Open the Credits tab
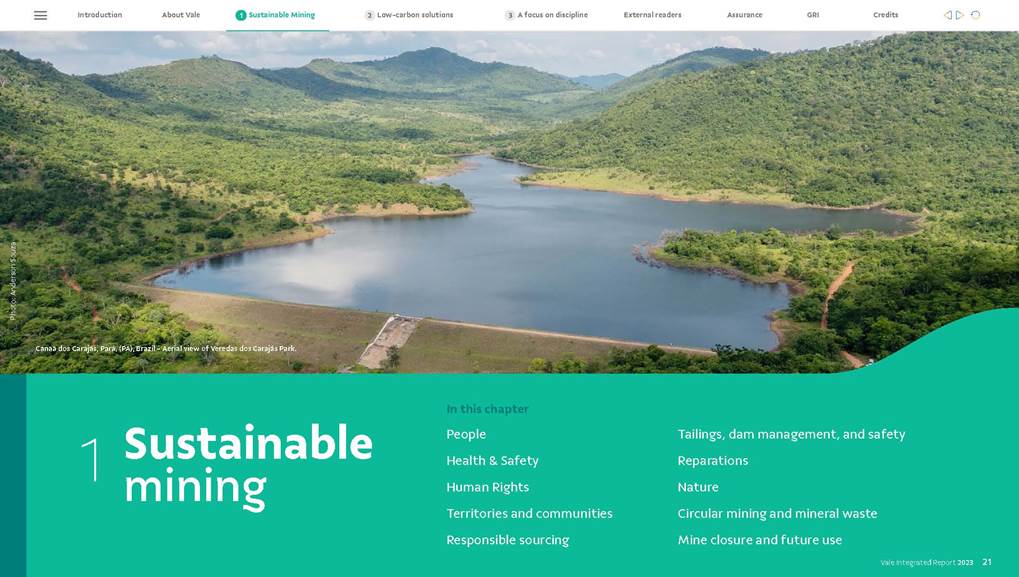 pyautogui.click(x=886, y=15)
